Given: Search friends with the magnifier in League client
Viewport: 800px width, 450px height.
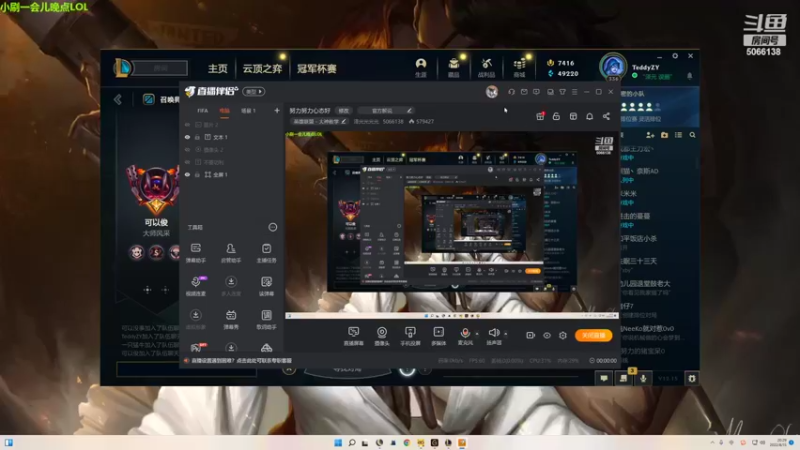Looking at the screenshot, I should (692, 135).
